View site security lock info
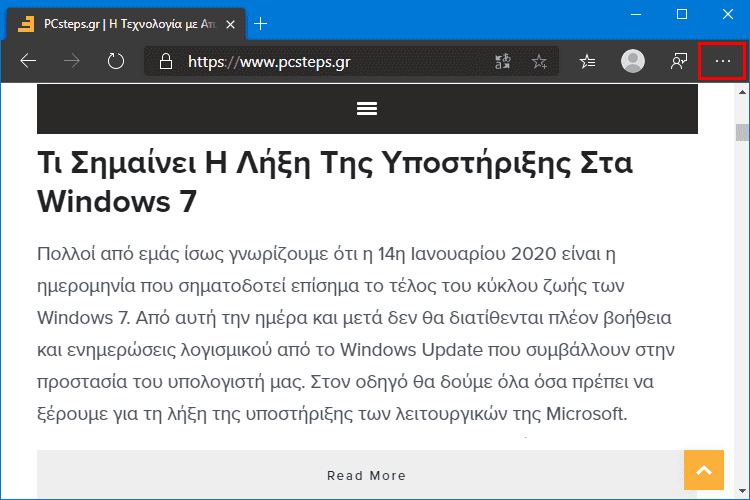 coord(165,62)
